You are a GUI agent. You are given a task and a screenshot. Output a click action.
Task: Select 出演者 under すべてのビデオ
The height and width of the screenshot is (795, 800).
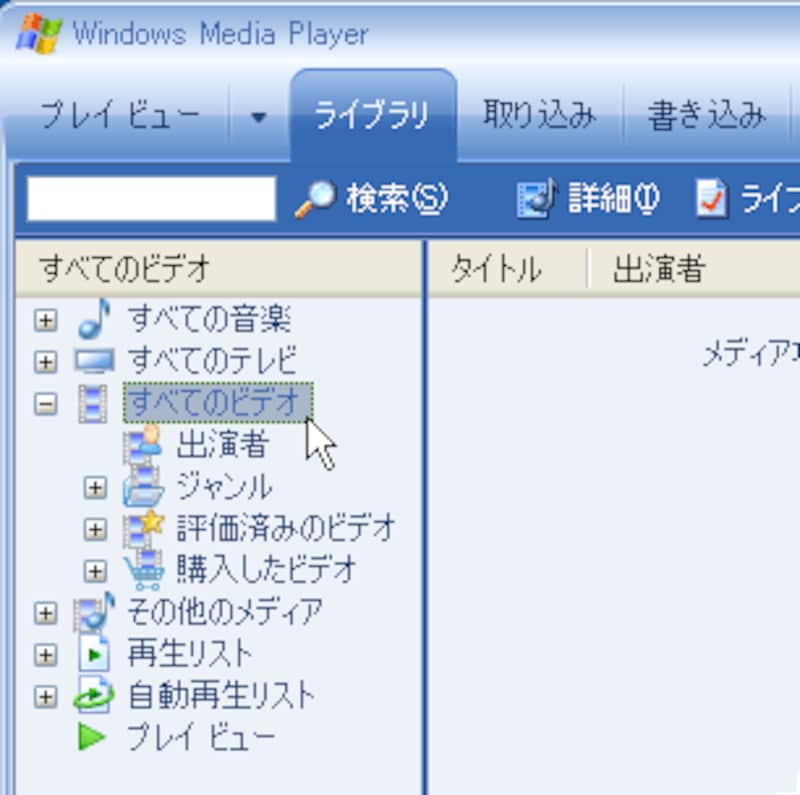pos(222,444)
